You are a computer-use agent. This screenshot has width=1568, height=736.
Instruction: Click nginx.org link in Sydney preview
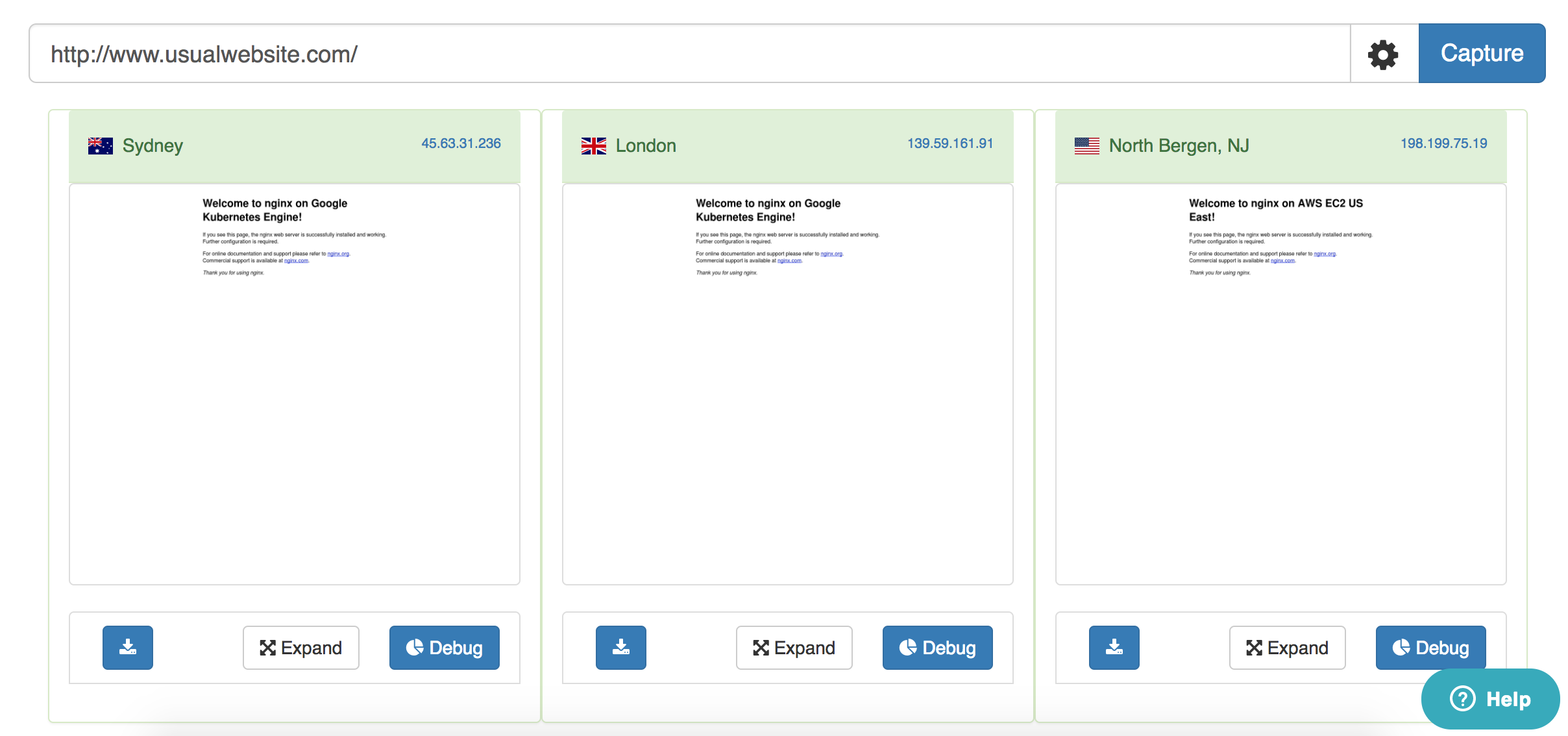[x=338, y=254]
